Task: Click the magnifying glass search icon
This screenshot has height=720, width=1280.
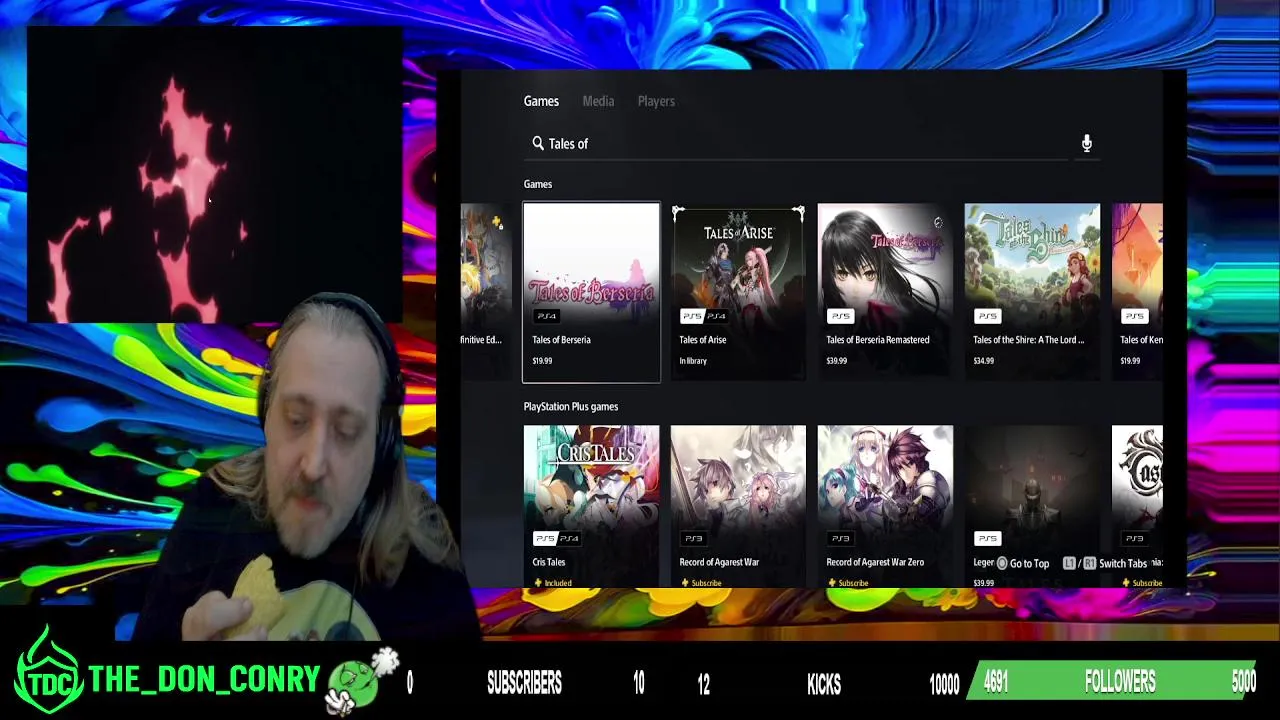Action: coord(538,143)
